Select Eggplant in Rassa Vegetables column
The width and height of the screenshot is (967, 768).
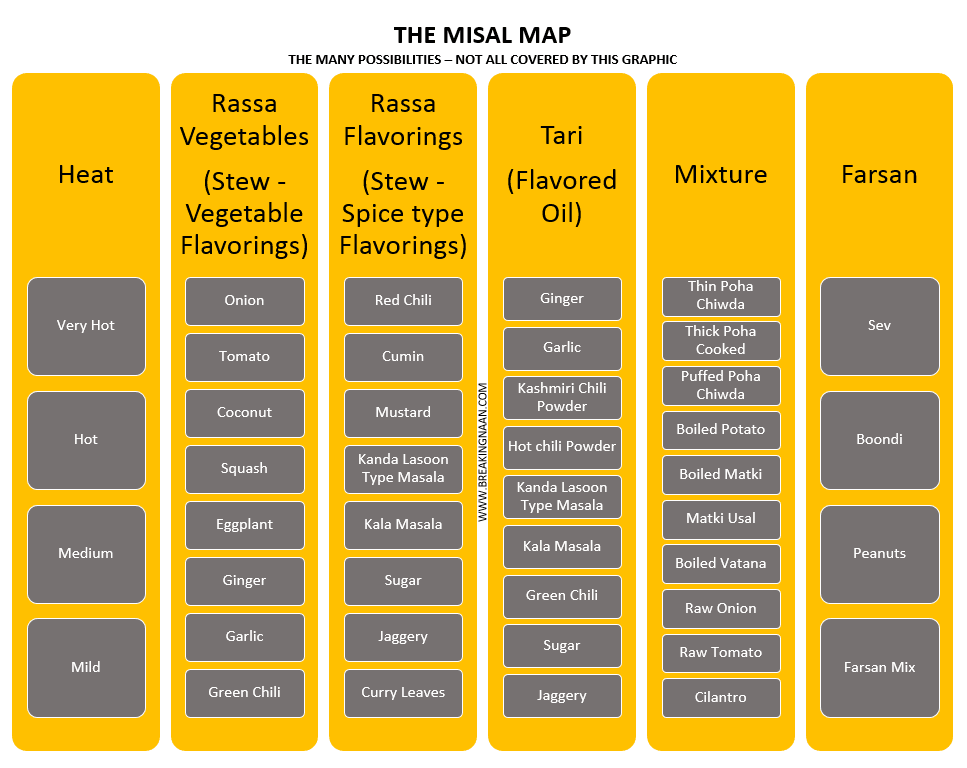[245, 525]
